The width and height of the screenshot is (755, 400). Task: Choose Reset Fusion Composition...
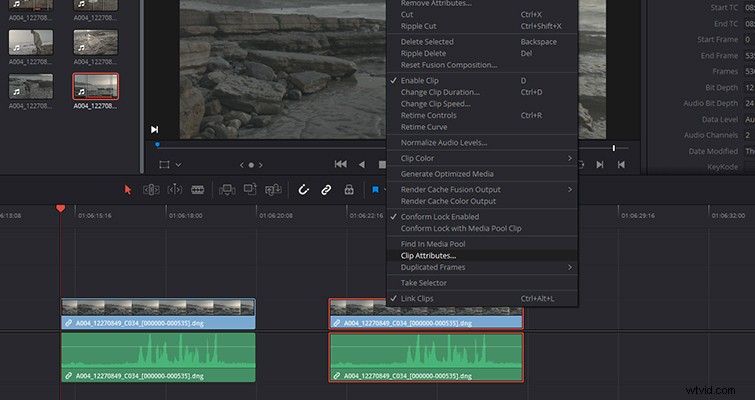click(x=482, y=65)
